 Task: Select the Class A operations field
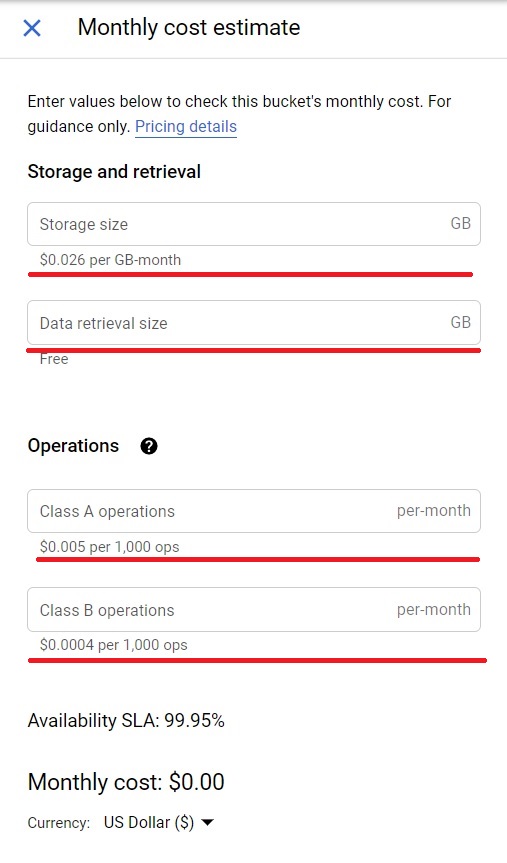click(x=254, y=511)
